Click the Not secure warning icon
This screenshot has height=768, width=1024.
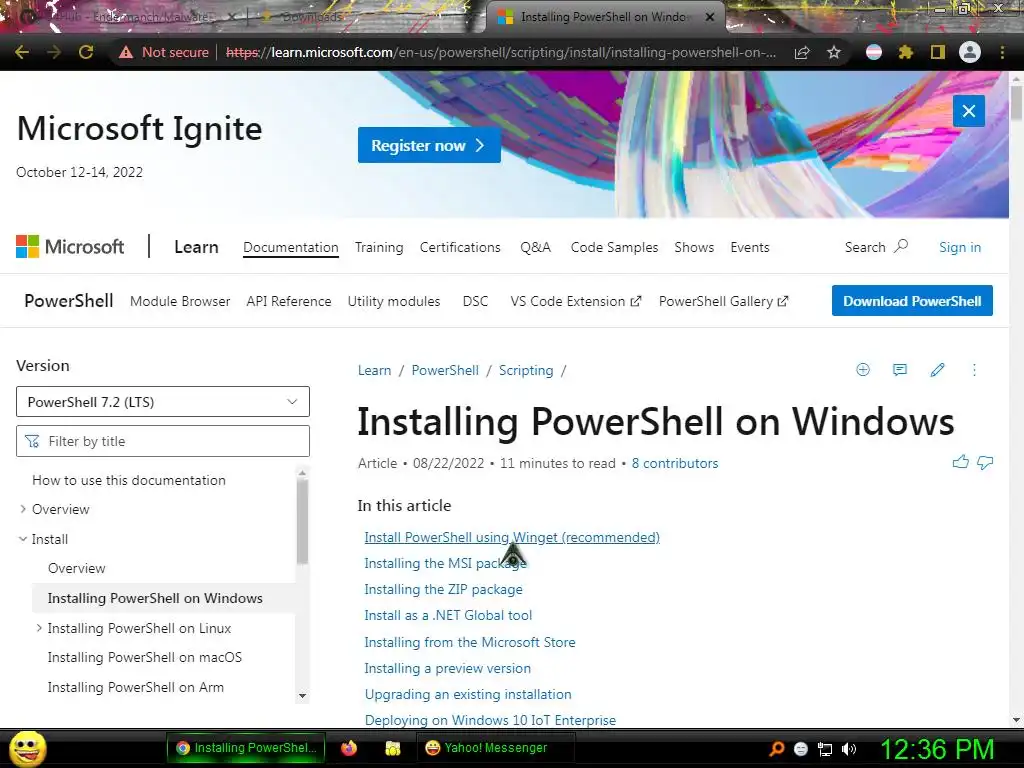pyautogui.click(x=126, y=52)
